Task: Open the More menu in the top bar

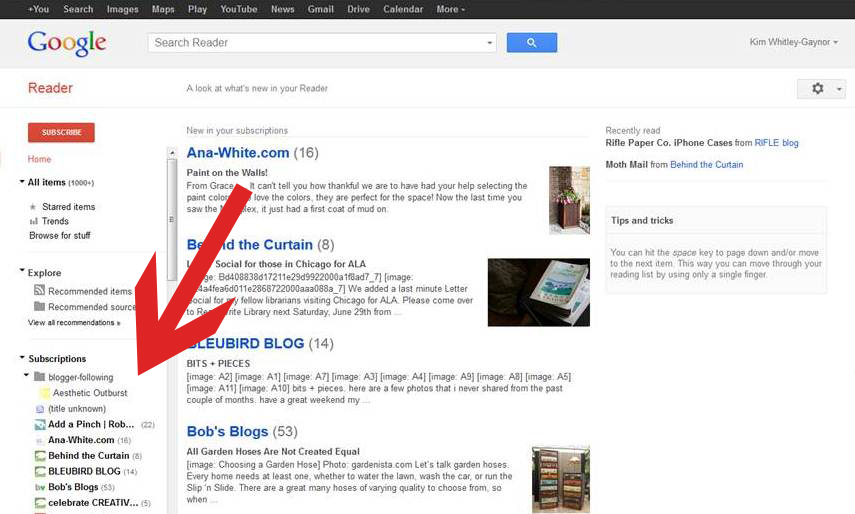Action: pyautogui.click(x=450, y=9)
